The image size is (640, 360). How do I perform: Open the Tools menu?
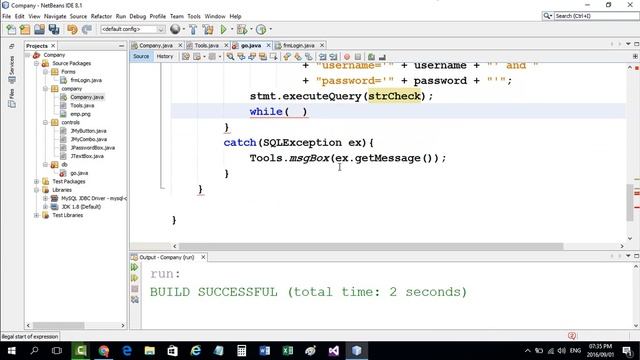[x=194, y=16]
